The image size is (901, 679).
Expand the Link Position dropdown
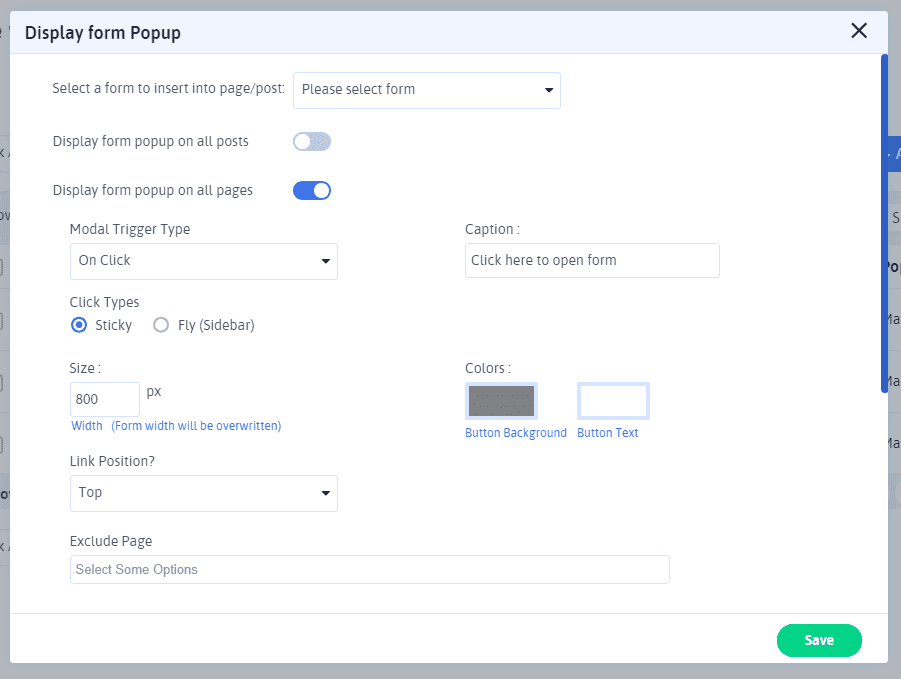(203, 493)
